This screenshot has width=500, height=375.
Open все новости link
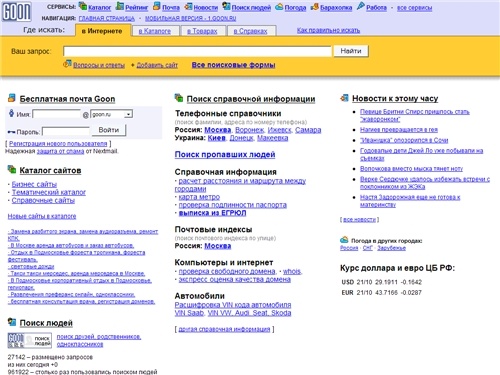[x=359, y=220]
